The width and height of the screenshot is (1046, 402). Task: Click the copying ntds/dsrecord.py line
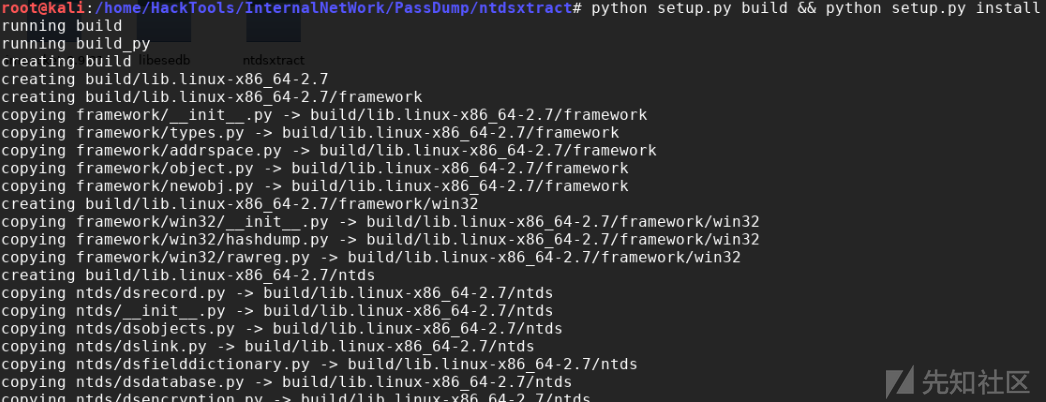(x=277, y=293)
